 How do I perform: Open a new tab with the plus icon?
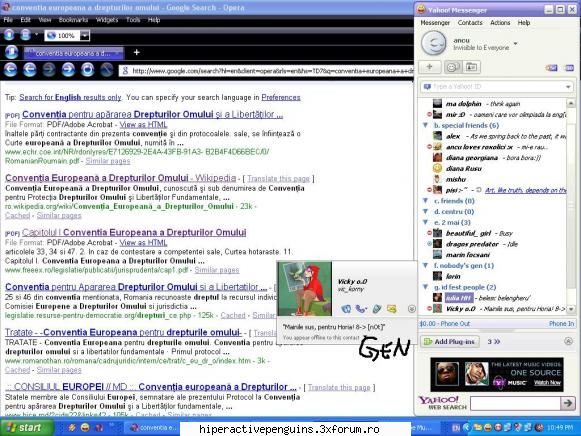tap(136, 52)
